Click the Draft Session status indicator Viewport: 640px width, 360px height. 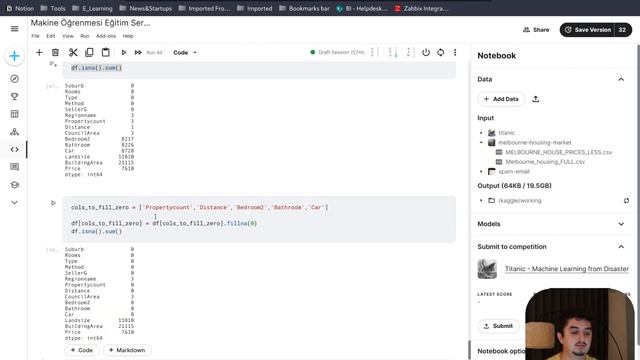coord(337,52)
